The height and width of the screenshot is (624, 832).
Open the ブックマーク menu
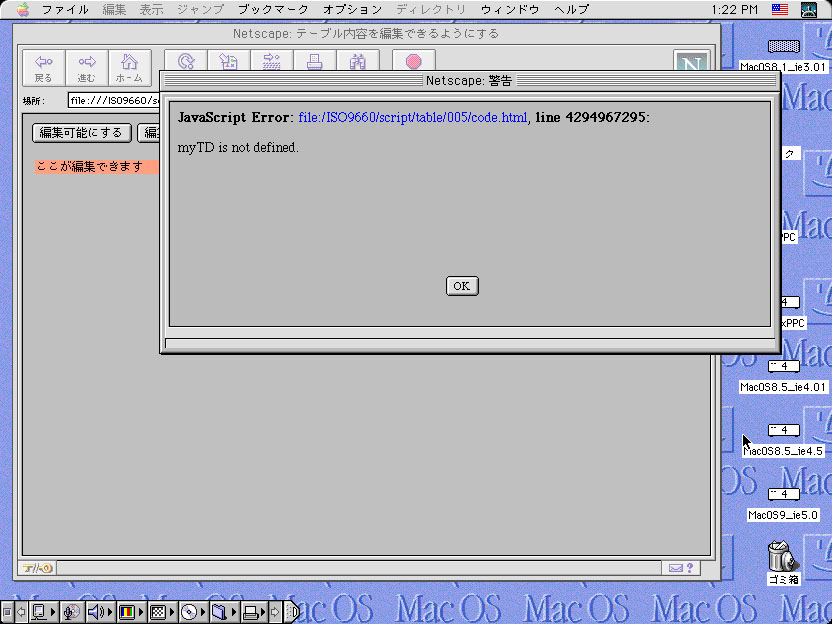pos(273,10)
